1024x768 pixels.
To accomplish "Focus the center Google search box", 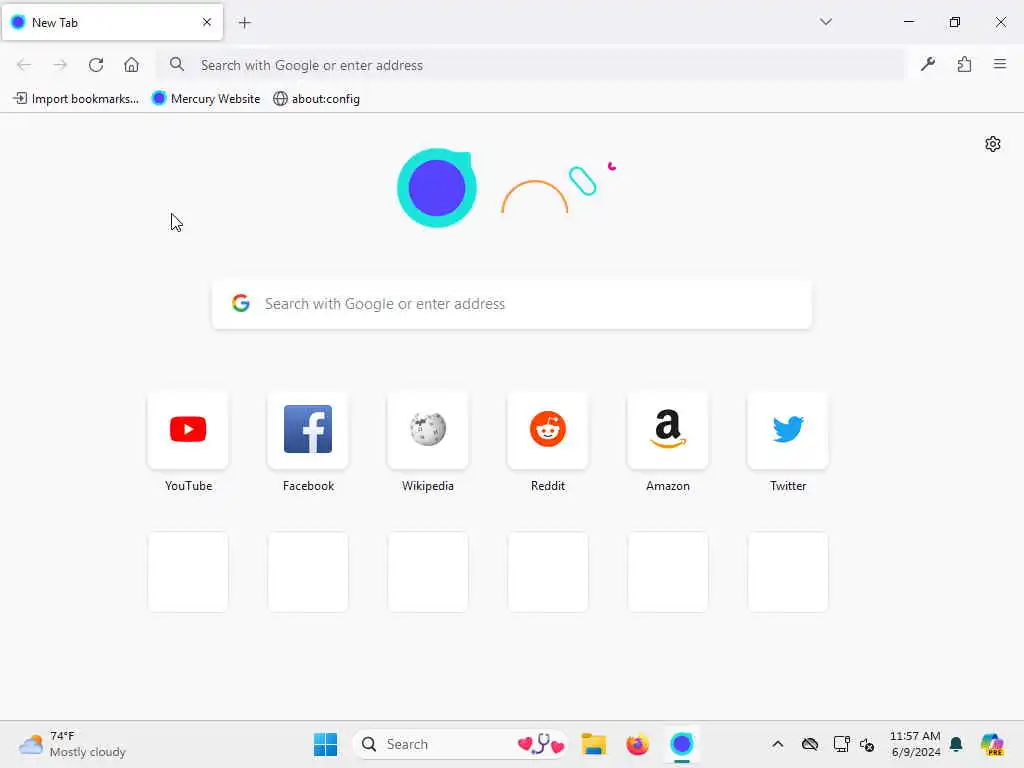I will [x=512, y=304].
